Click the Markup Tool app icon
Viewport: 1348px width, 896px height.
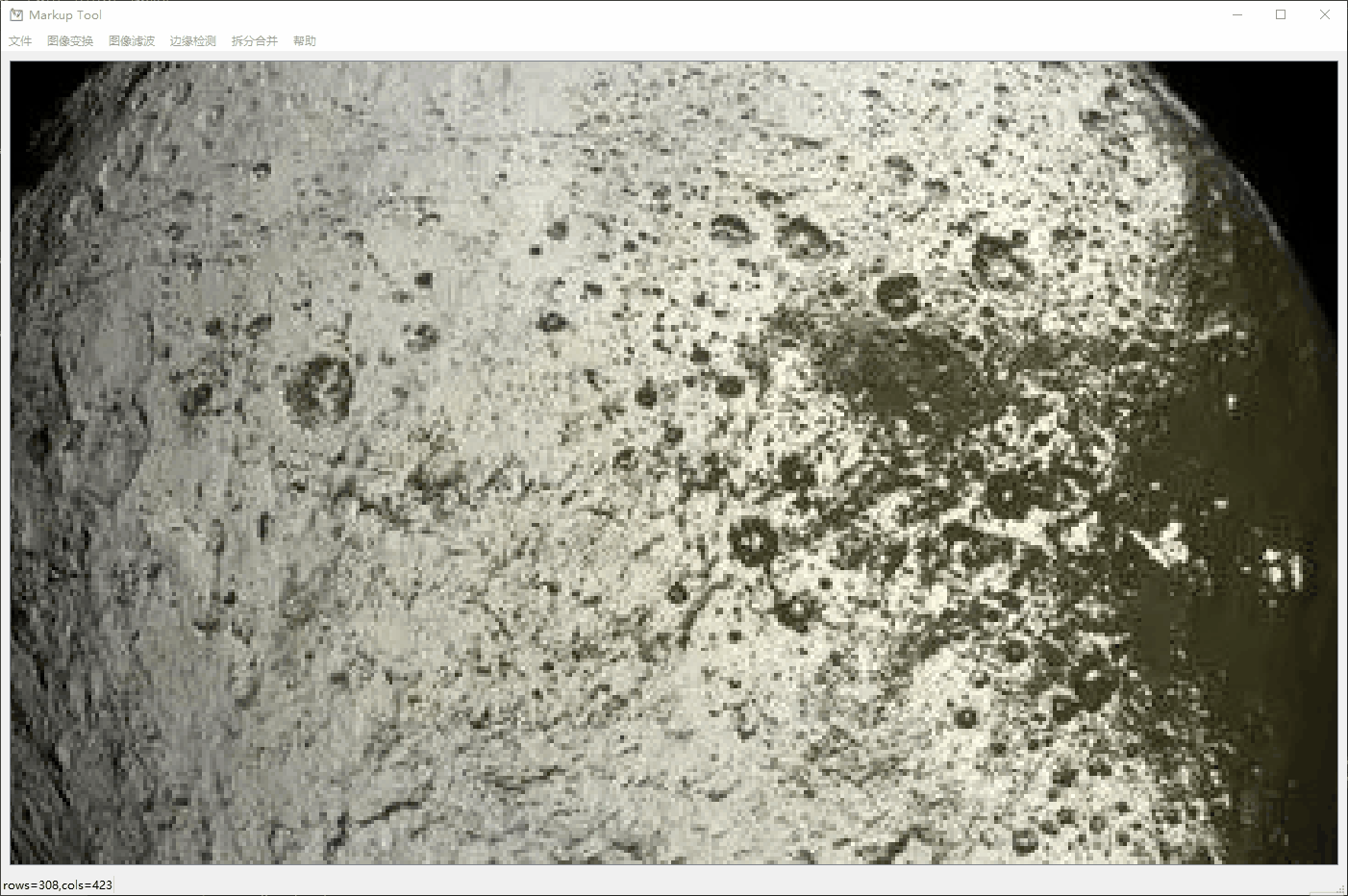point(16,14)
